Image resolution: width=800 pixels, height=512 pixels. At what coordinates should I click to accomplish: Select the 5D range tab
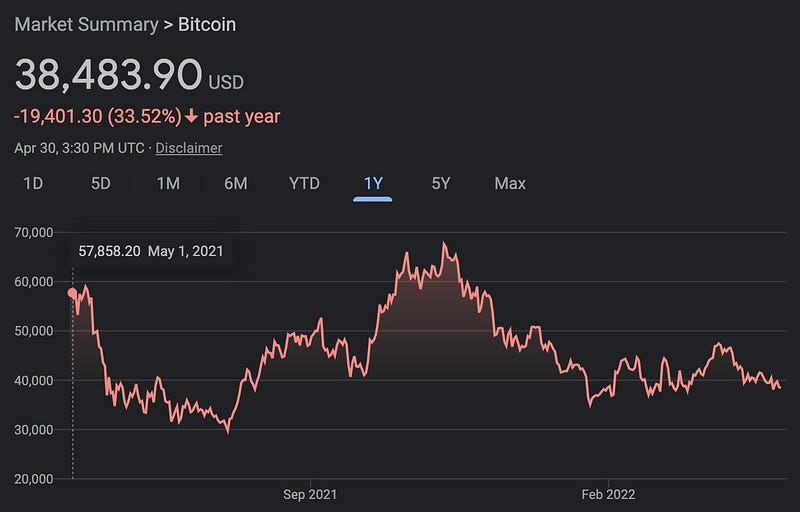click(101, 183)
